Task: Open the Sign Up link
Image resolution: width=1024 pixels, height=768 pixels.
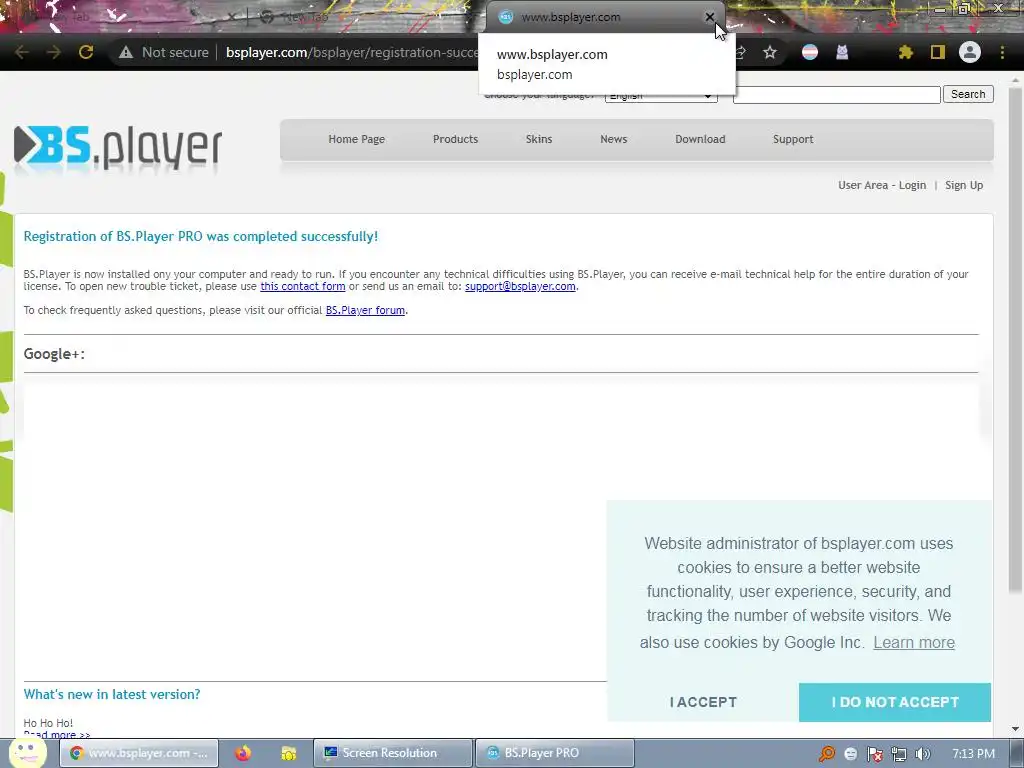Action: (x=964, y=185)
